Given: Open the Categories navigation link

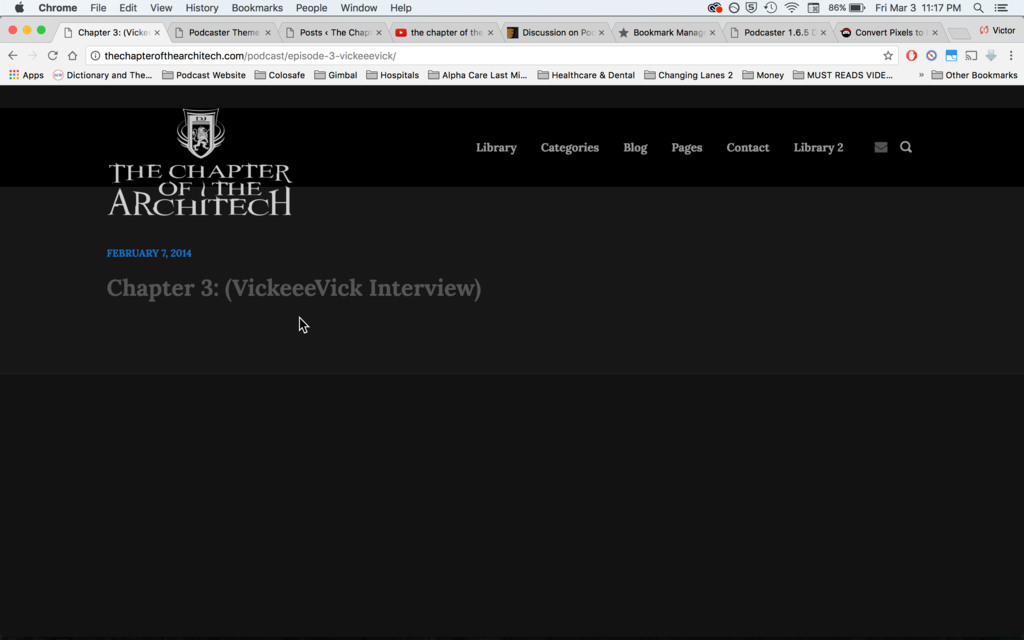Looking at the screenshot, I should 569,147.
